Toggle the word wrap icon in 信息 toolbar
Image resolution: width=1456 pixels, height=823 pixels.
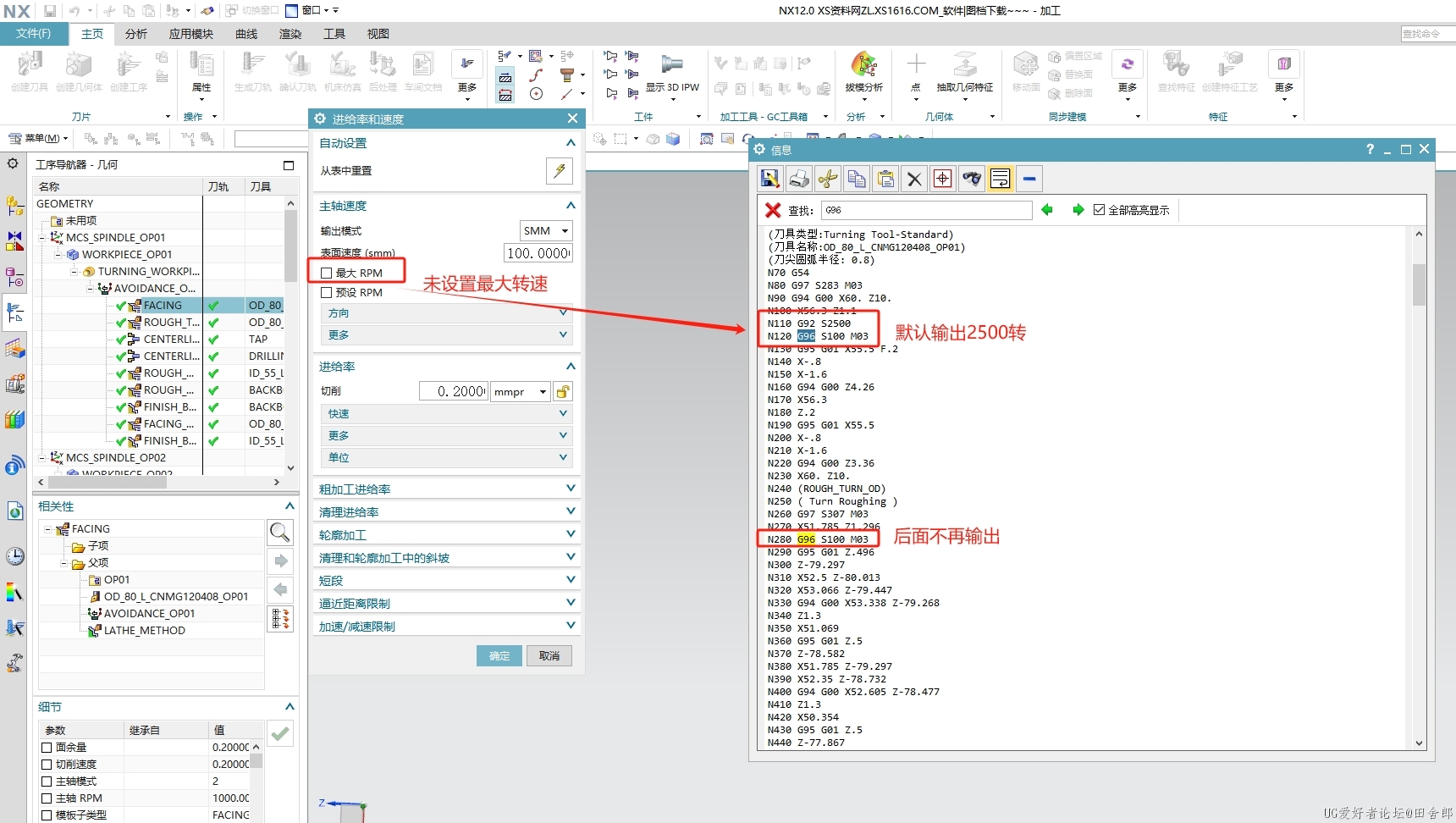pyautogui.click(x=1001, y=179)
